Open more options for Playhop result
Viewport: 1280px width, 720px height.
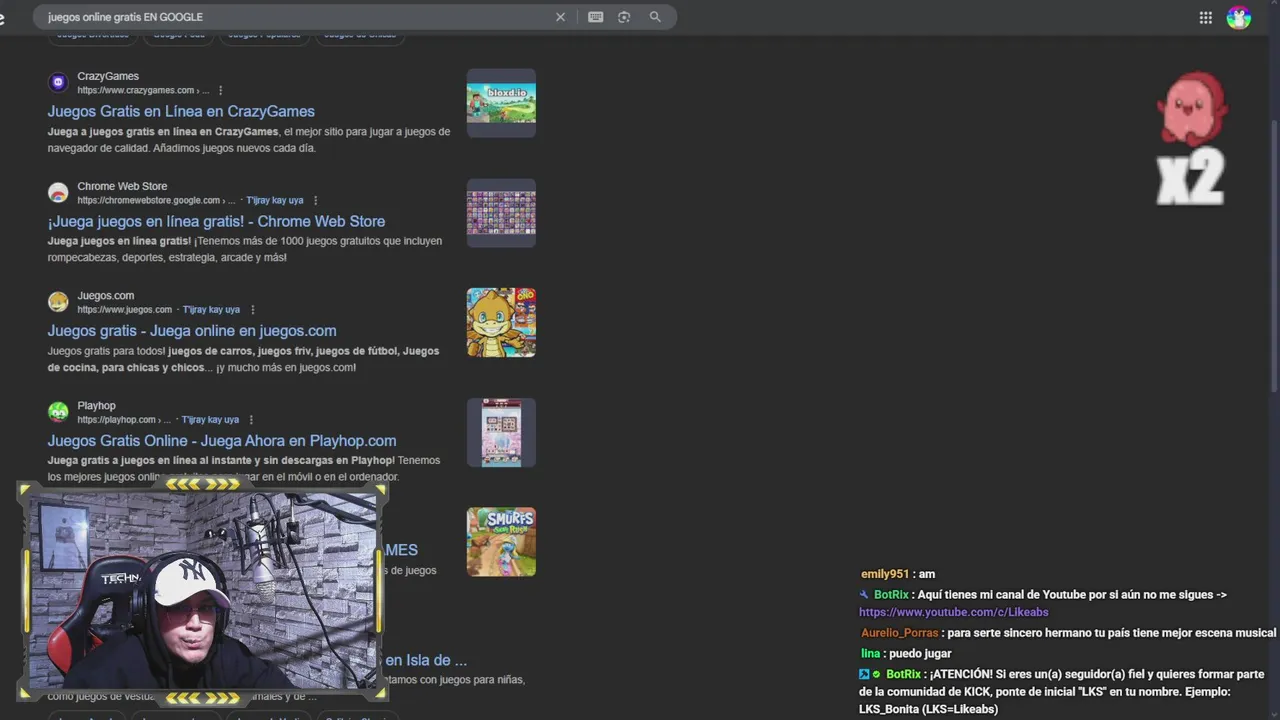(x=251, y=420)
